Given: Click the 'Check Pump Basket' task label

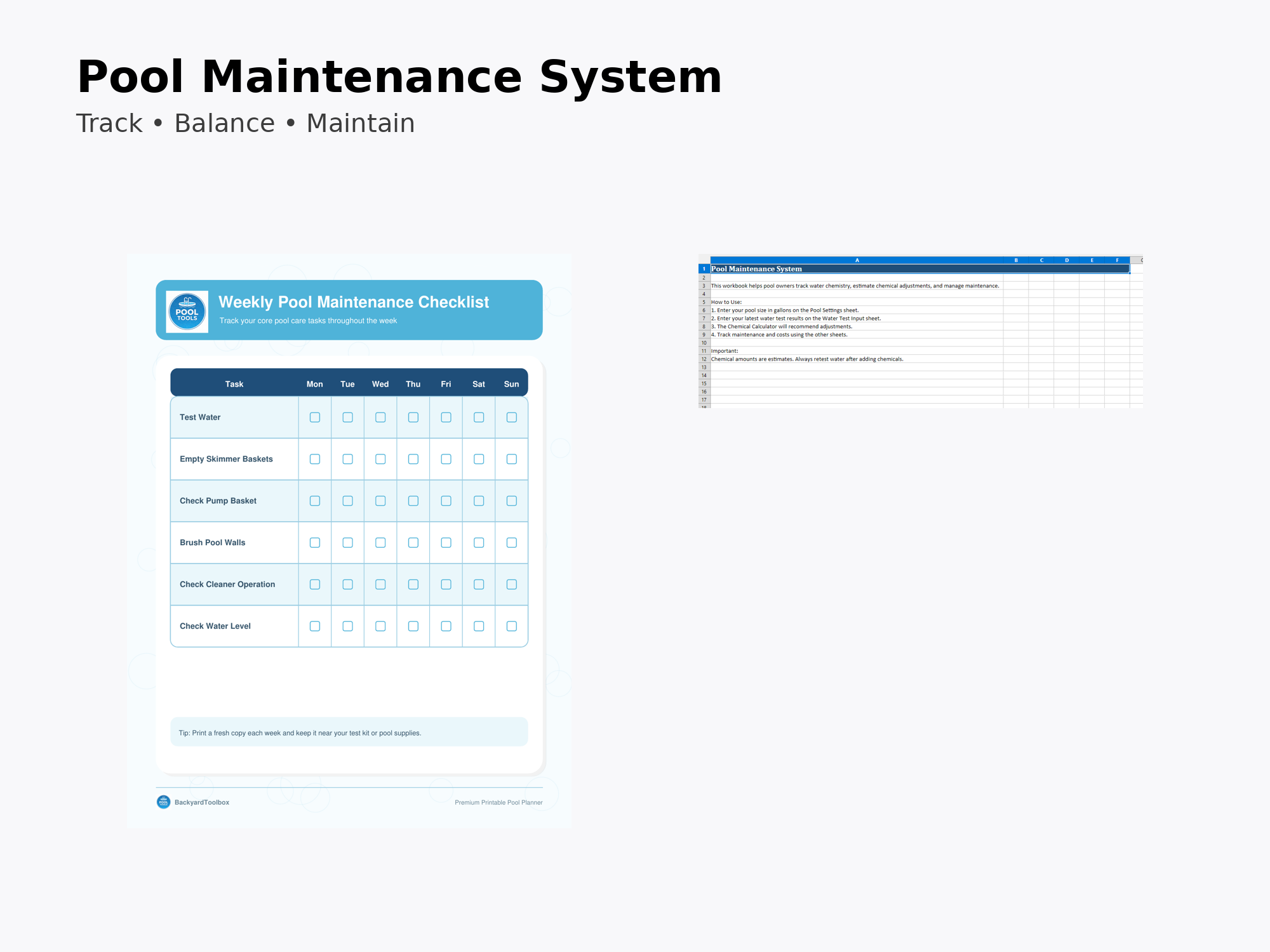Looking at the screenshot, I should pos(218,501).
